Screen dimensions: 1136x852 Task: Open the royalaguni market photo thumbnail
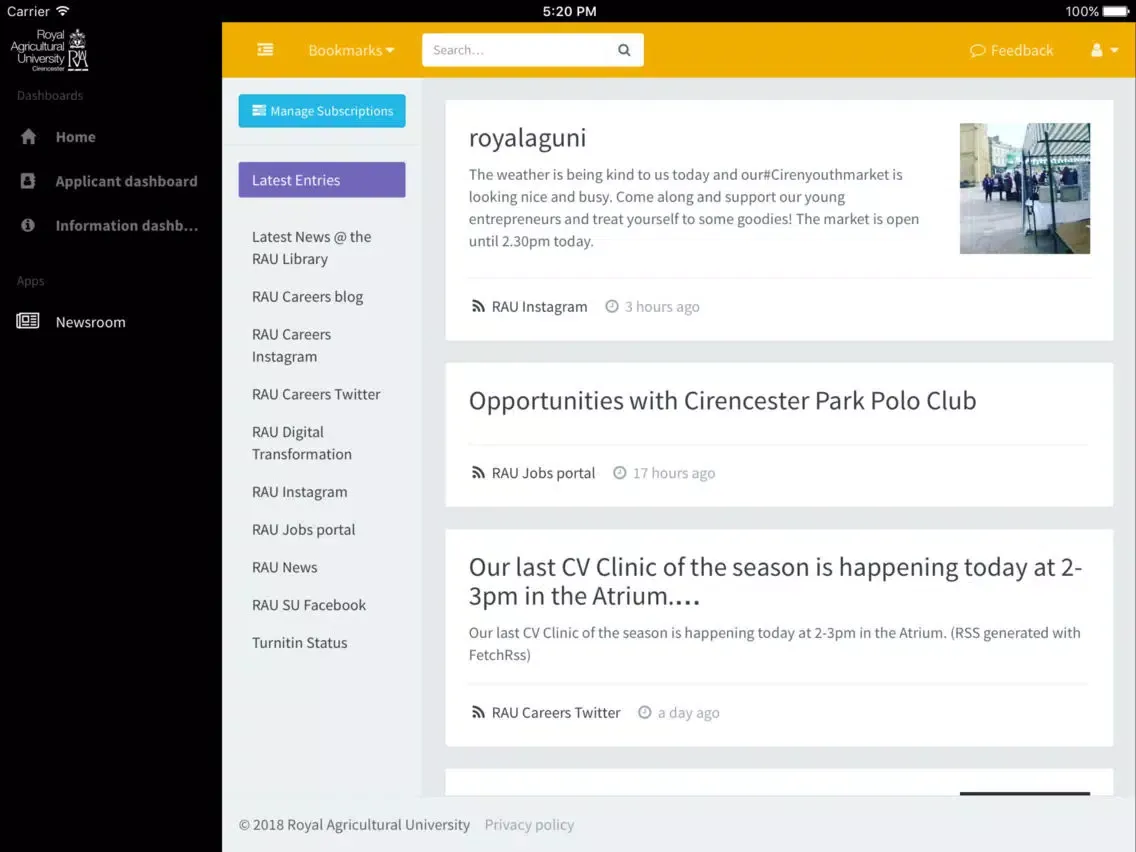tap(1024, 188)
